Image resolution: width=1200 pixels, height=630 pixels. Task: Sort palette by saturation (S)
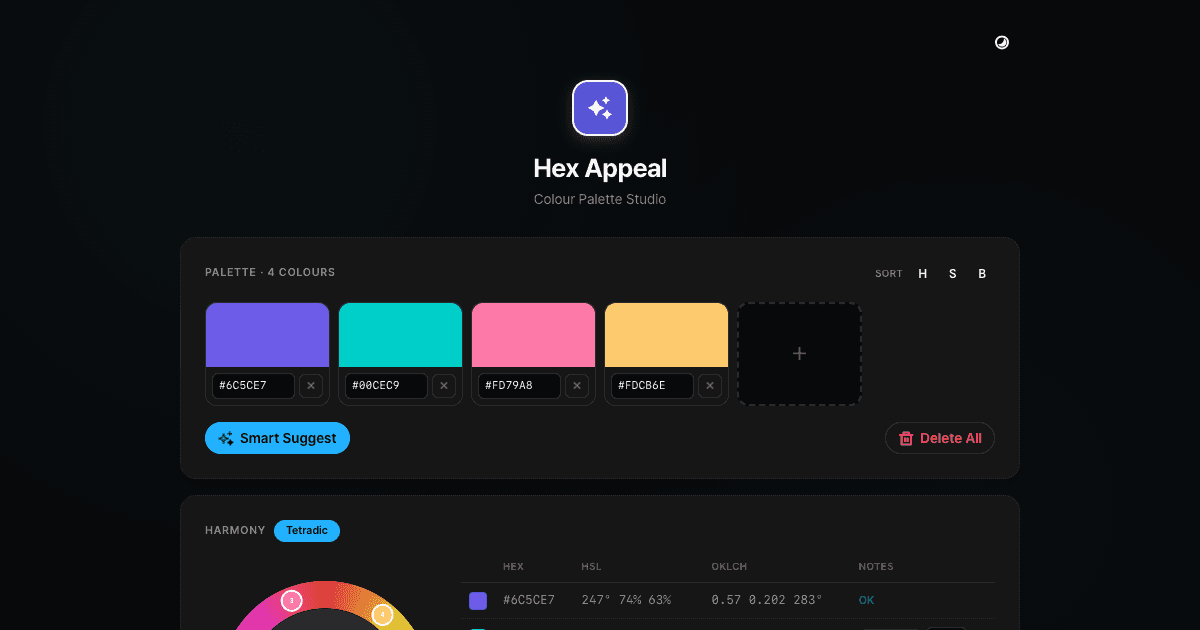tap(952, 274)
